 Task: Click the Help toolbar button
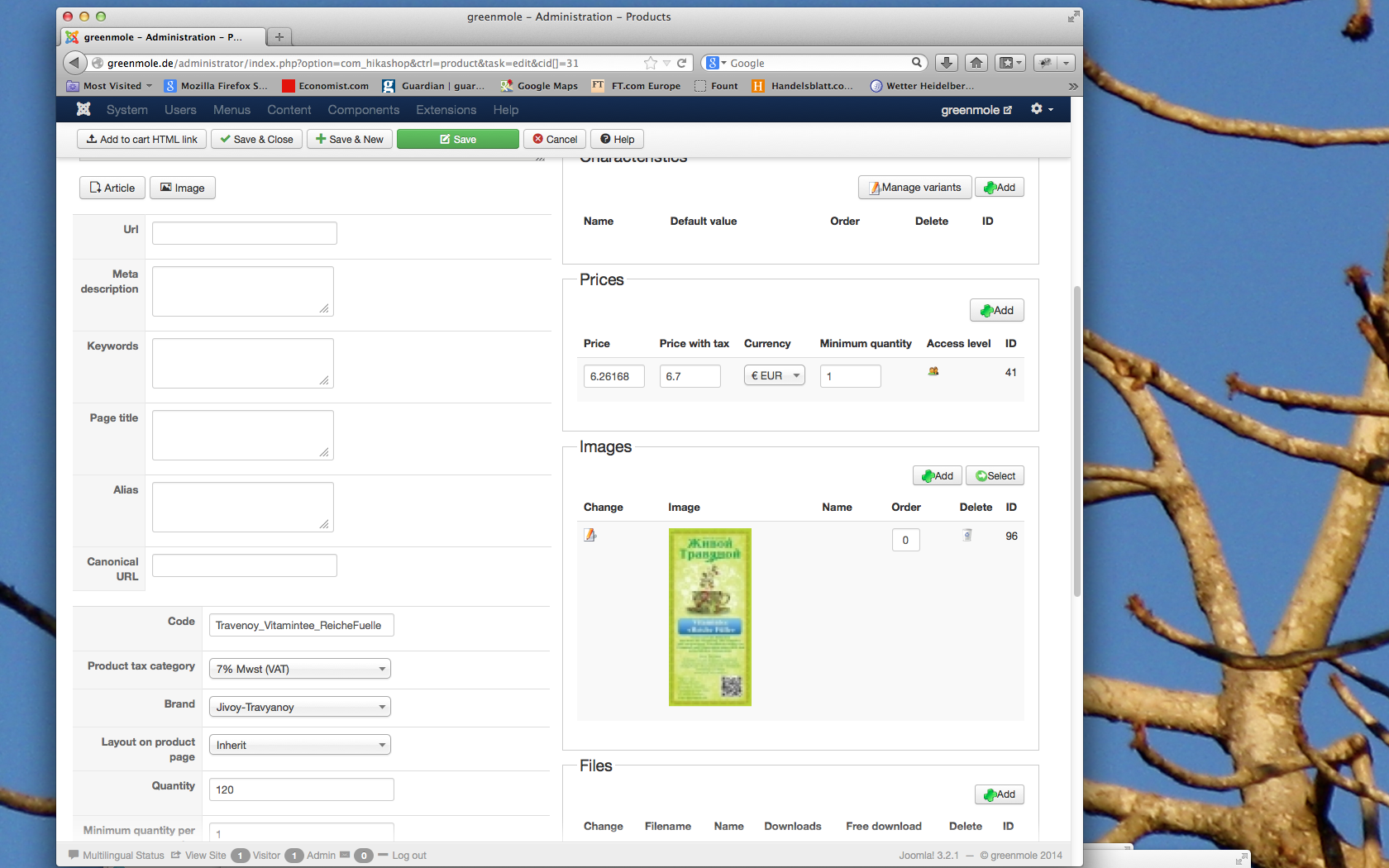click(x=618, y=139)
